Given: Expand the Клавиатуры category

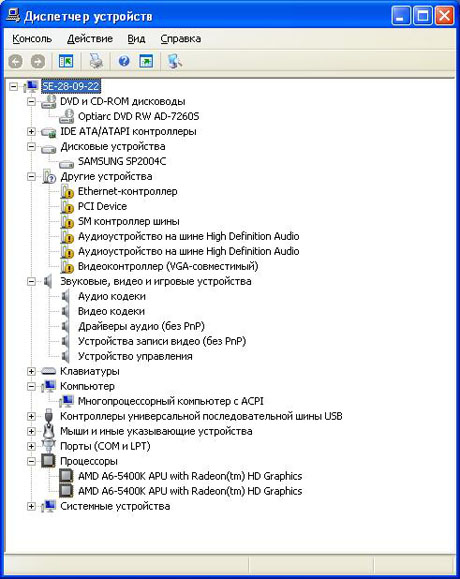Looking at the screenshot, I should pyautogui.click(x=31, y=371).
